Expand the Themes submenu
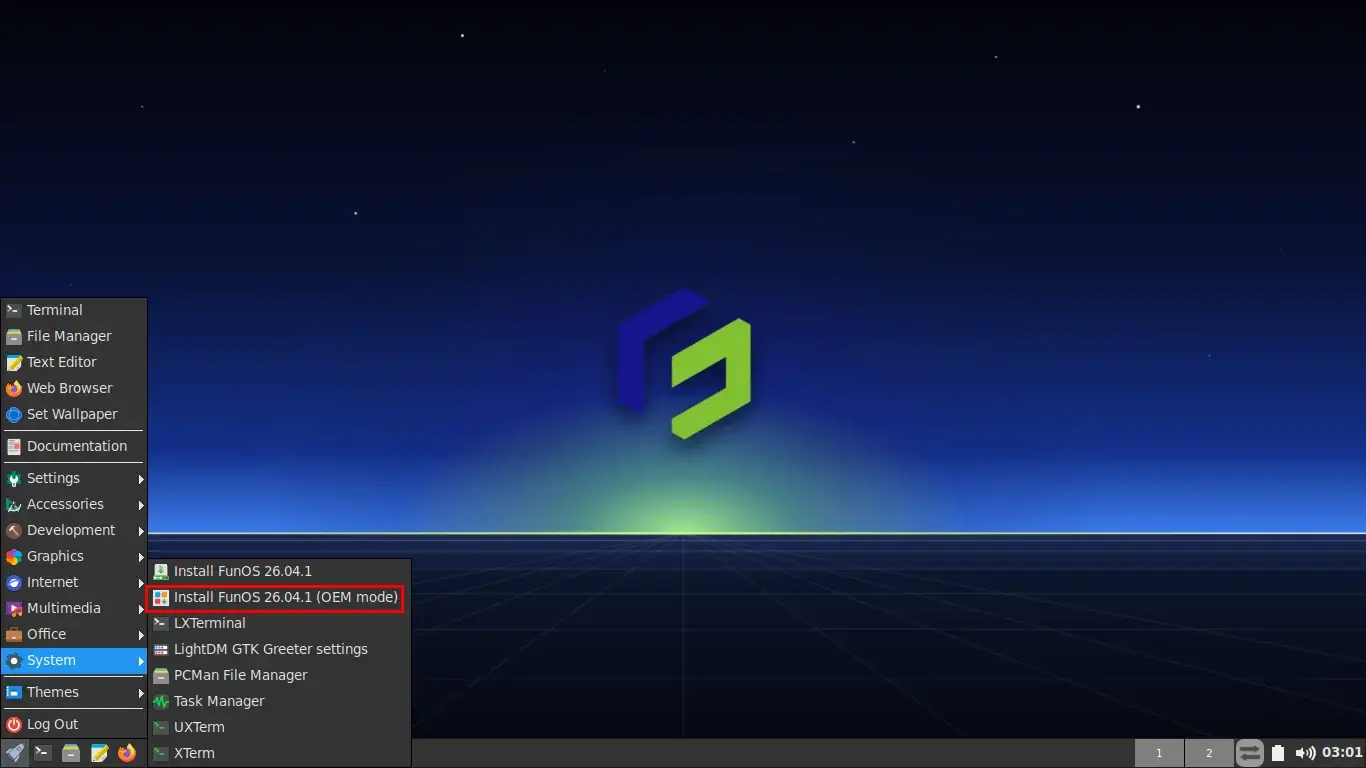Image resolution: width=1366 pixels, height=768 pixels. pyautogui.click(x=74, y=692)
